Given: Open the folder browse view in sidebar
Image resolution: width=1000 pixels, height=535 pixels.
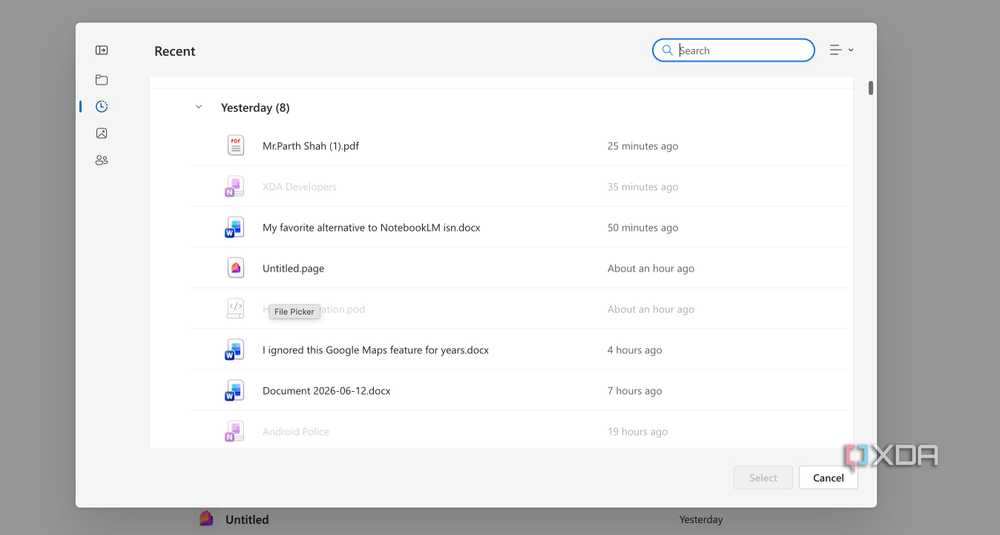Looking at the screenshot, I should pos(101,80).
